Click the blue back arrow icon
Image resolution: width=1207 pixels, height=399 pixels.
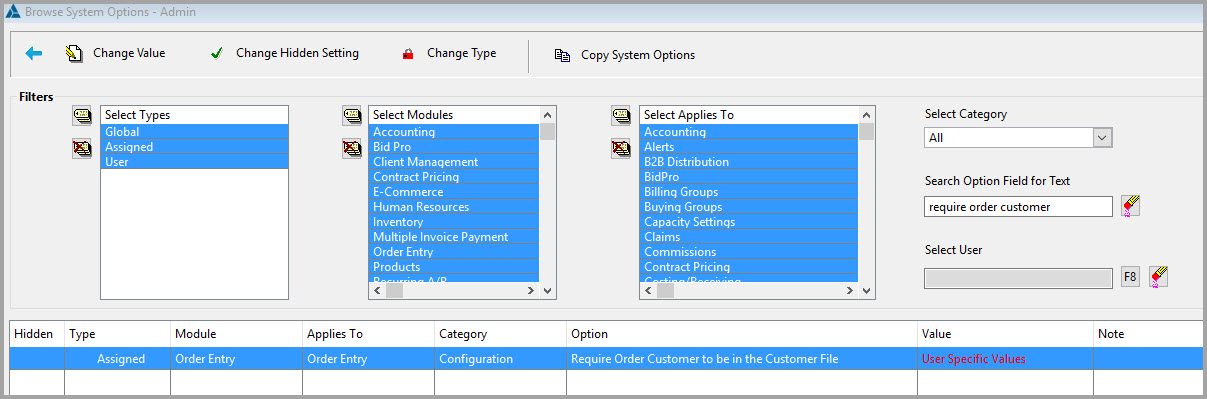[x=34, y=54]
